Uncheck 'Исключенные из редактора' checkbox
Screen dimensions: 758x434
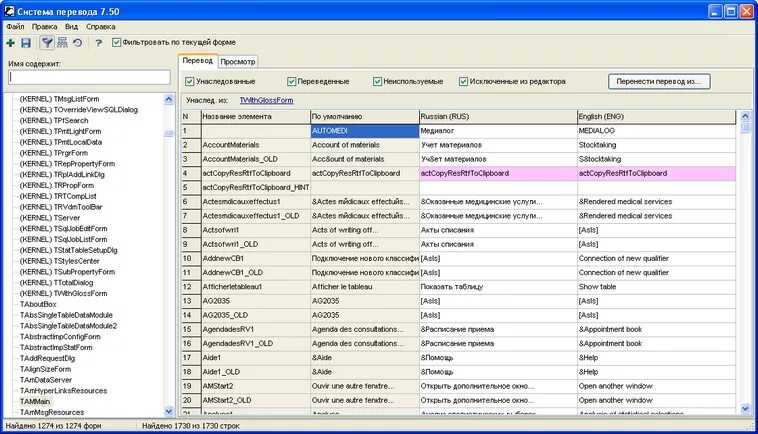(x=463, y=82)
